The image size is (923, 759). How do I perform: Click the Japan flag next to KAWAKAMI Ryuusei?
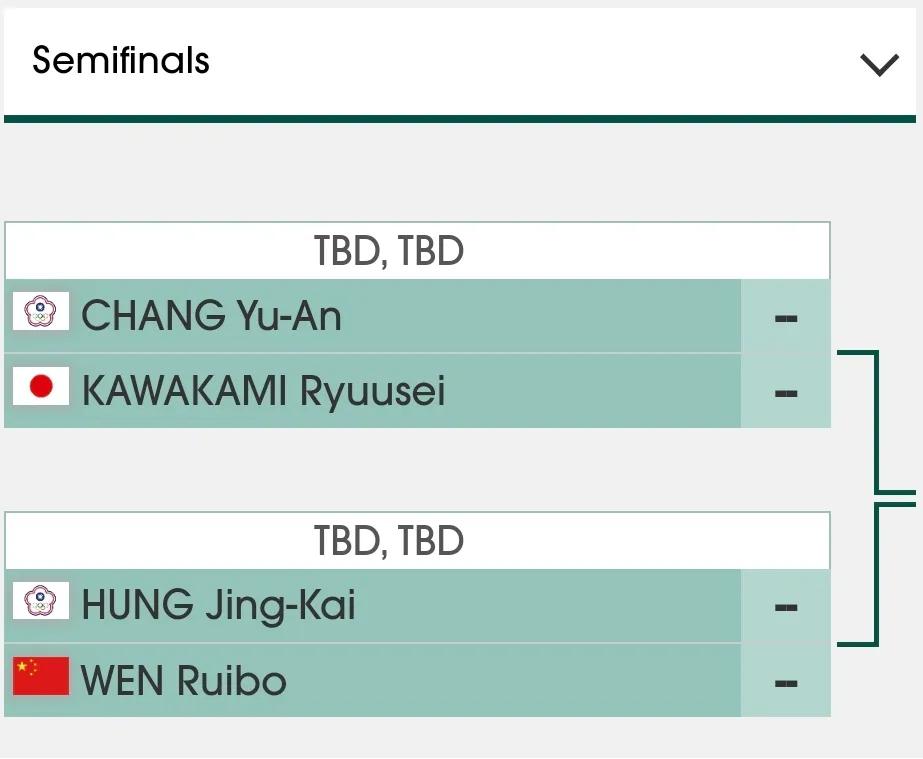[x=41, y=386]
